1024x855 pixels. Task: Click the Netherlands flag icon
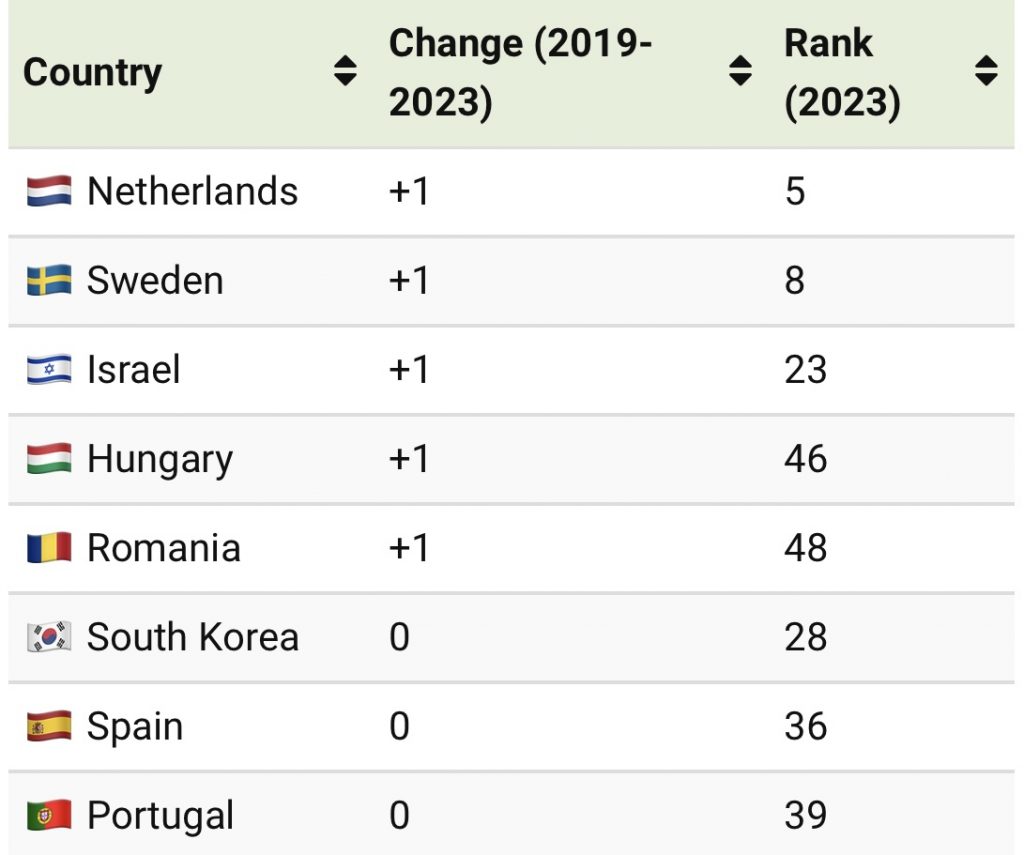click(x=49, y=191)
